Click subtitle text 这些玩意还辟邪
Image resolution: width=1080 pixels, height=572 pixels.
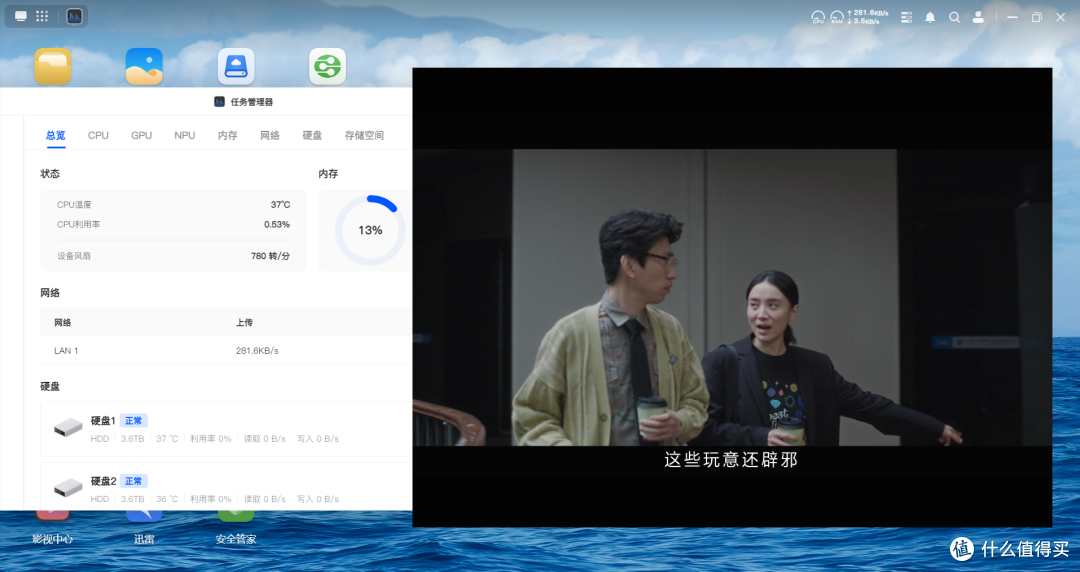731,460
